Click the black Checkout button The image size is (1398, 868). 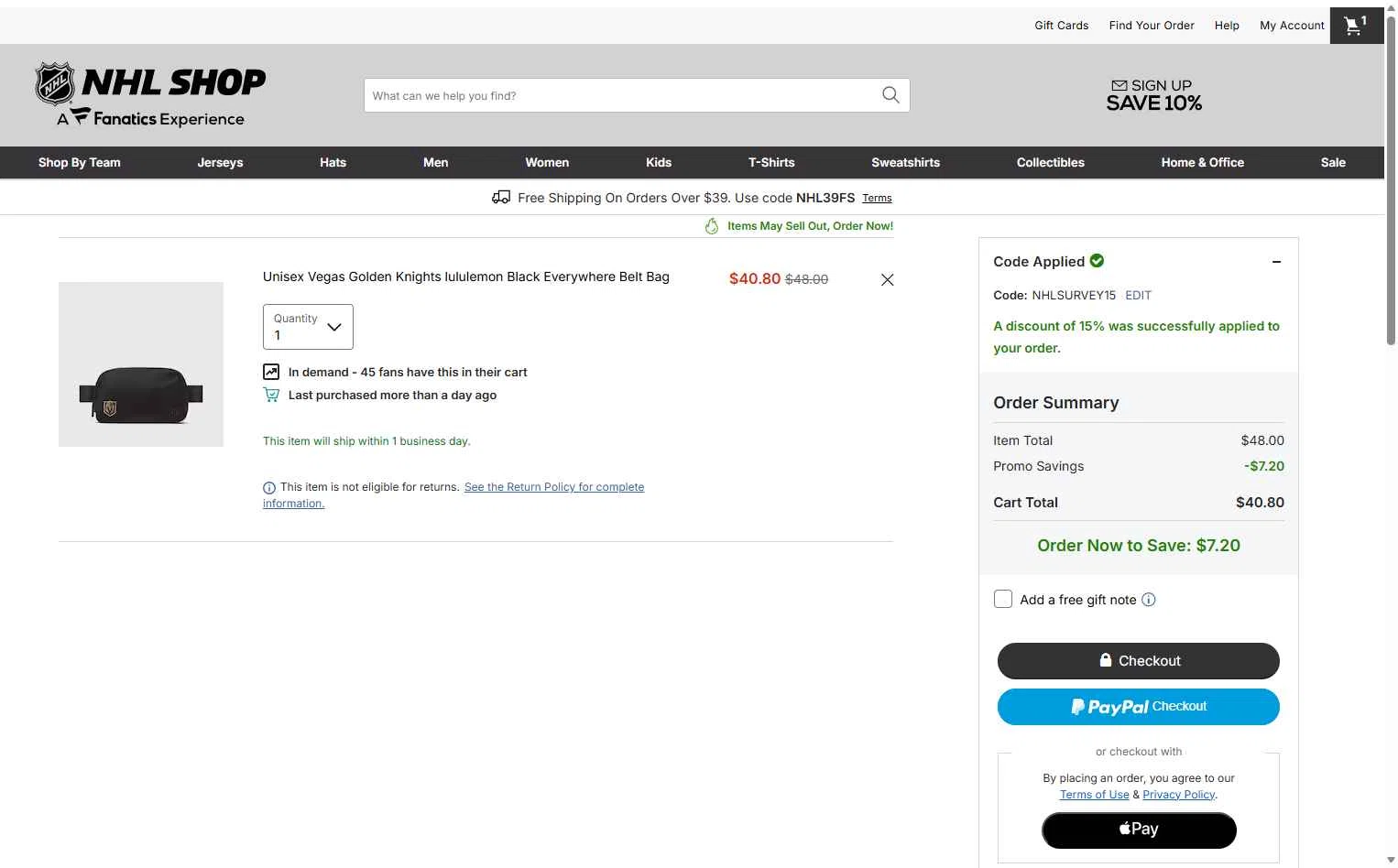(1139, 661)
